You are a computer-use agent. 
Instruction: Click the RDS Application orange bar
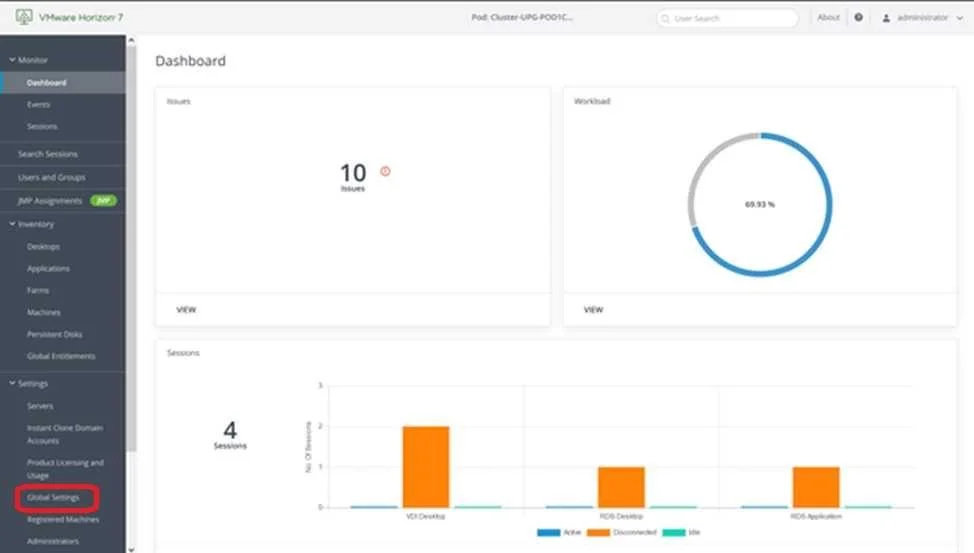(x=816, y=487)
